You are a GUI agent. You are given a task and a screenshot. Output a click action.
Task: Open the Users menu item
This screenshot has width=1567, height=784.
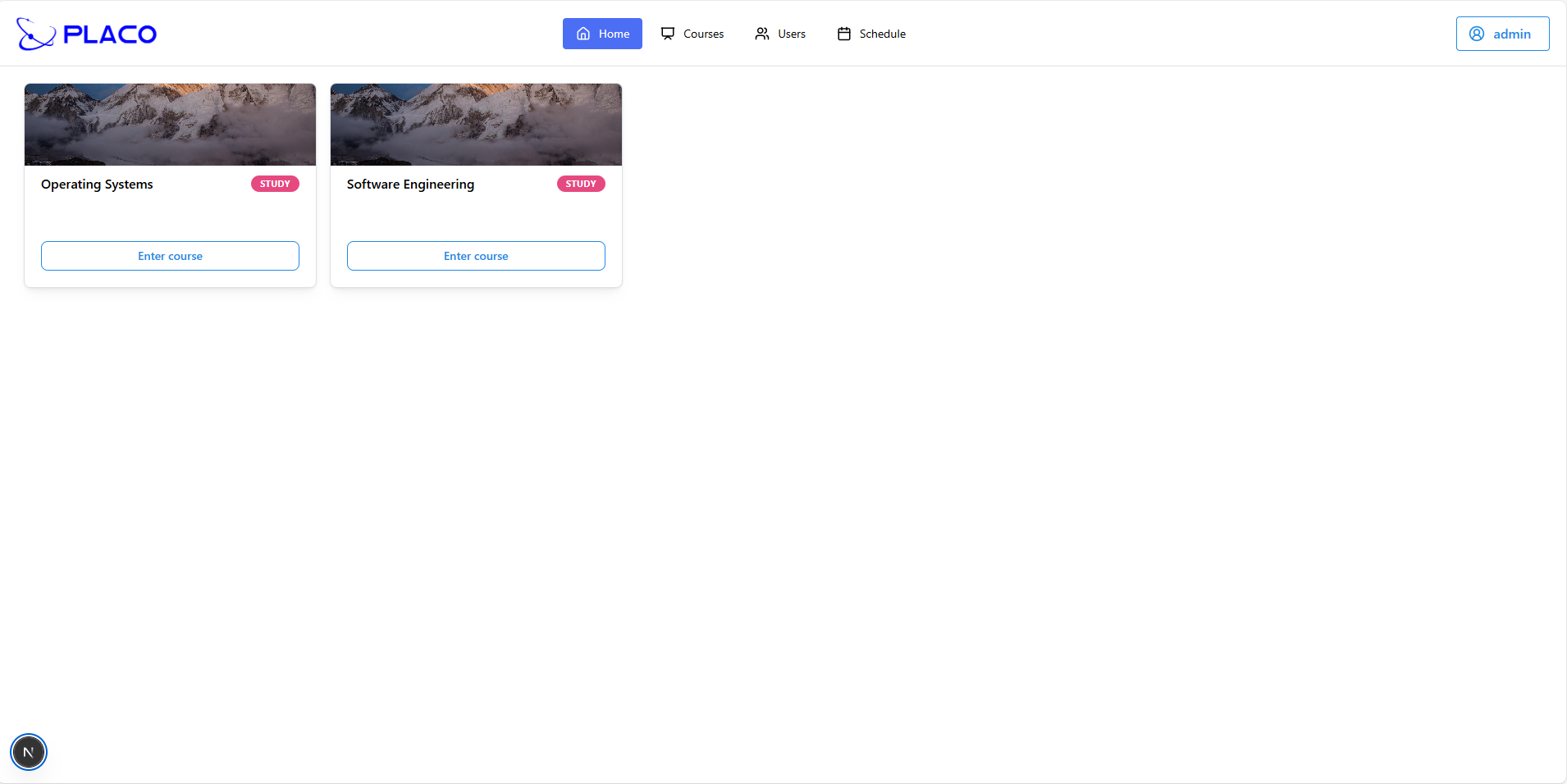pyautogui.click(x=780, y=34)
